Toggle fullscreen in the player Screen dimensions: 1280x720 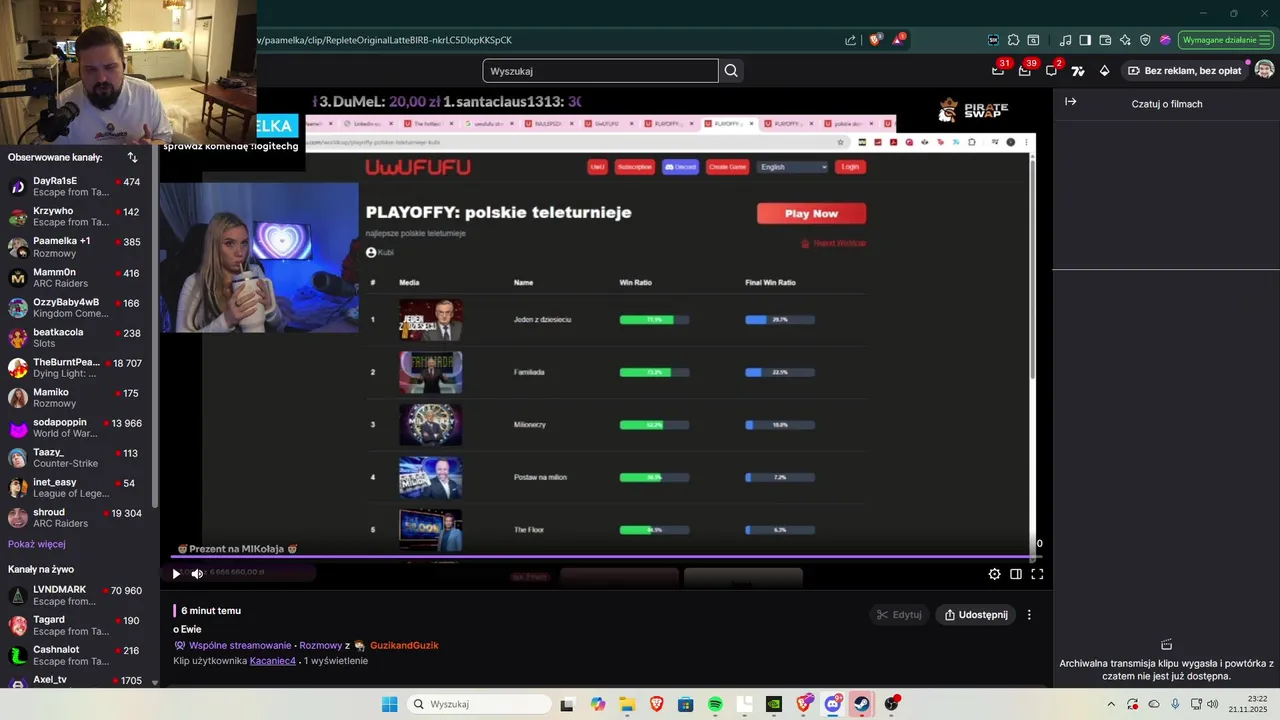(x=1037, y=574)
